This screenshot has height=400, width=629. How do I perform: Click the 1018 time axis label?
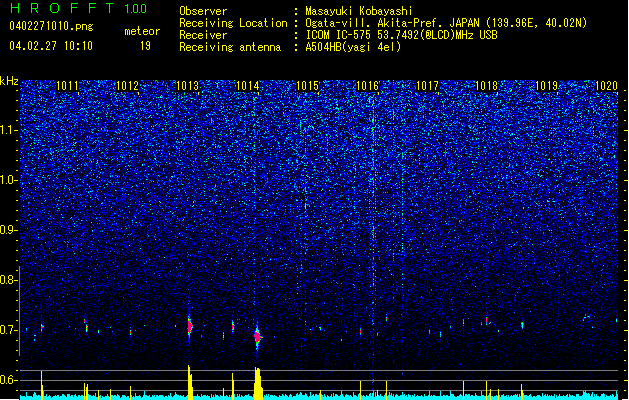pos(486,86)
